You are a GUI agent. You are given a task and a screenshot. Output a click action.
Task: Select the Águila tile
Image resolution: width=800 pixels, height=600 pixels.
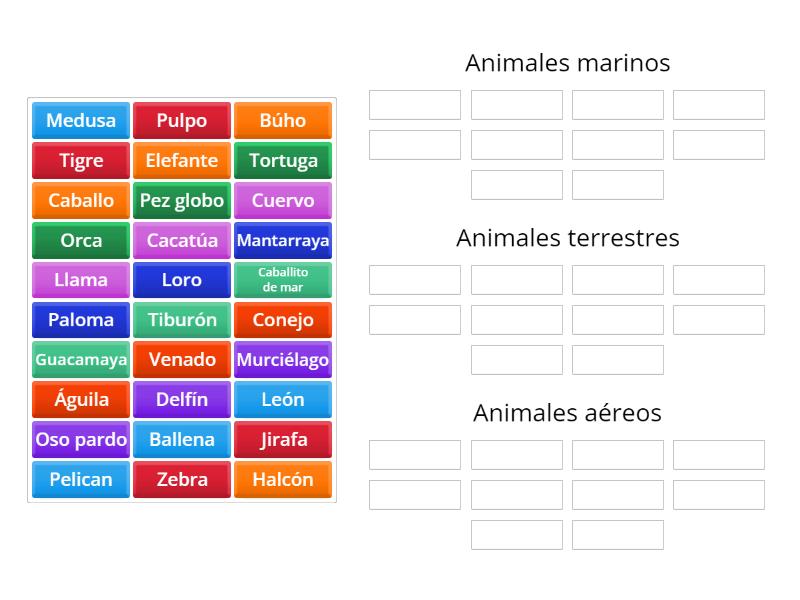(80, 400)
